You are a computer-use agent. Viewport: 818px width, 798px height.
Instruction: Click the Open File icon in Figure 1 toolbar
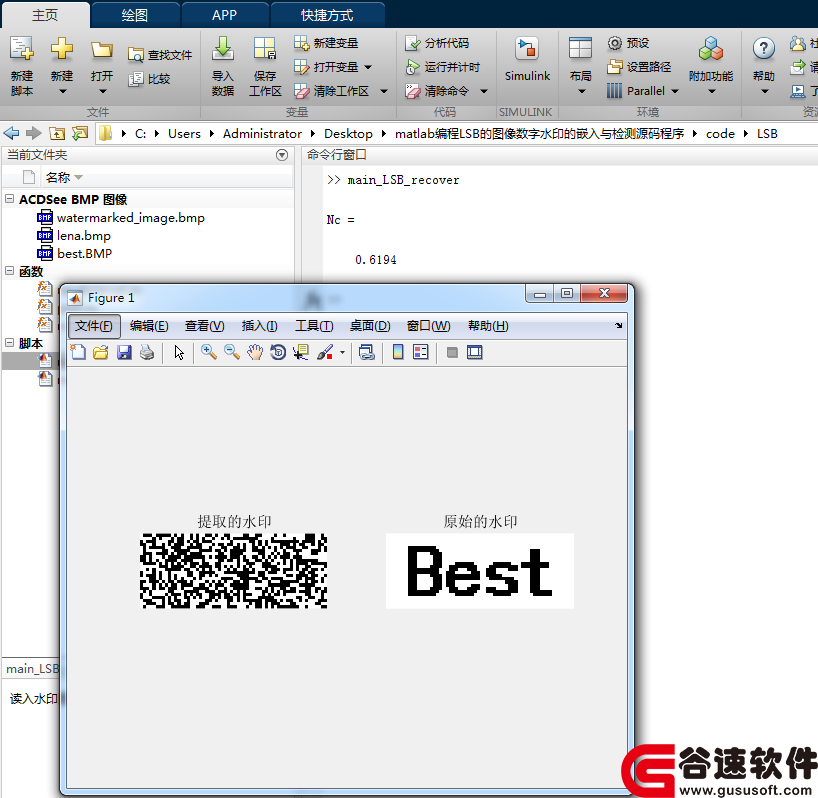point(101,353)
